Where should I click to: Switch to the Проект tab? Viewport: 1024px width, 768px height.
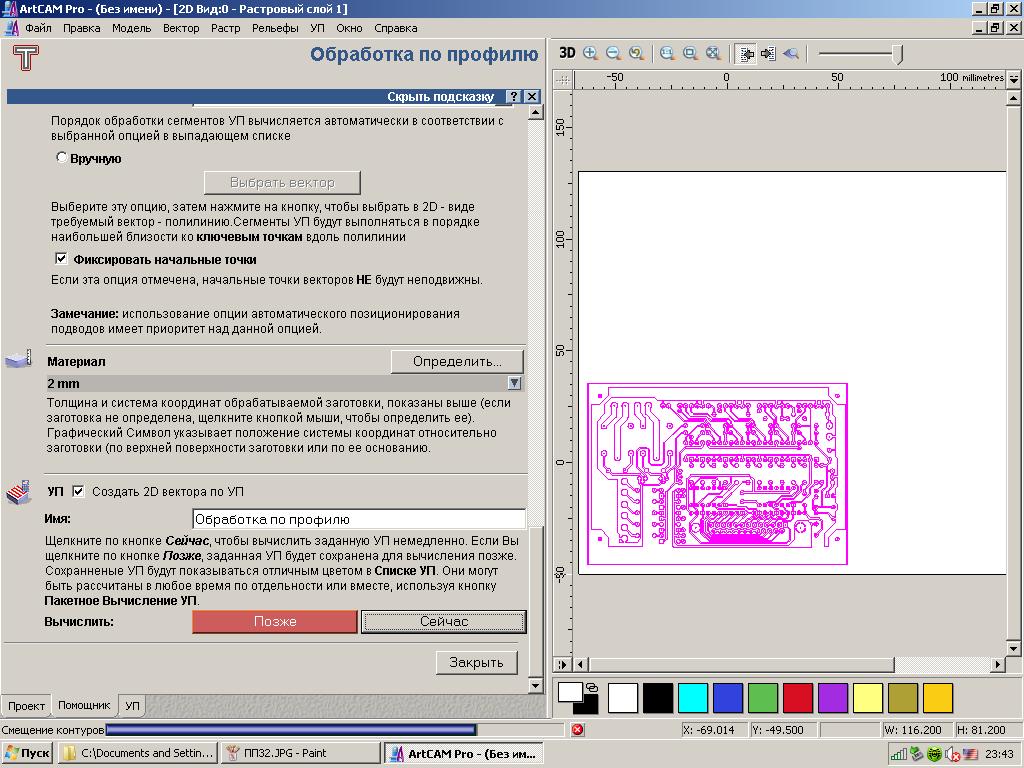click(26, 706)
